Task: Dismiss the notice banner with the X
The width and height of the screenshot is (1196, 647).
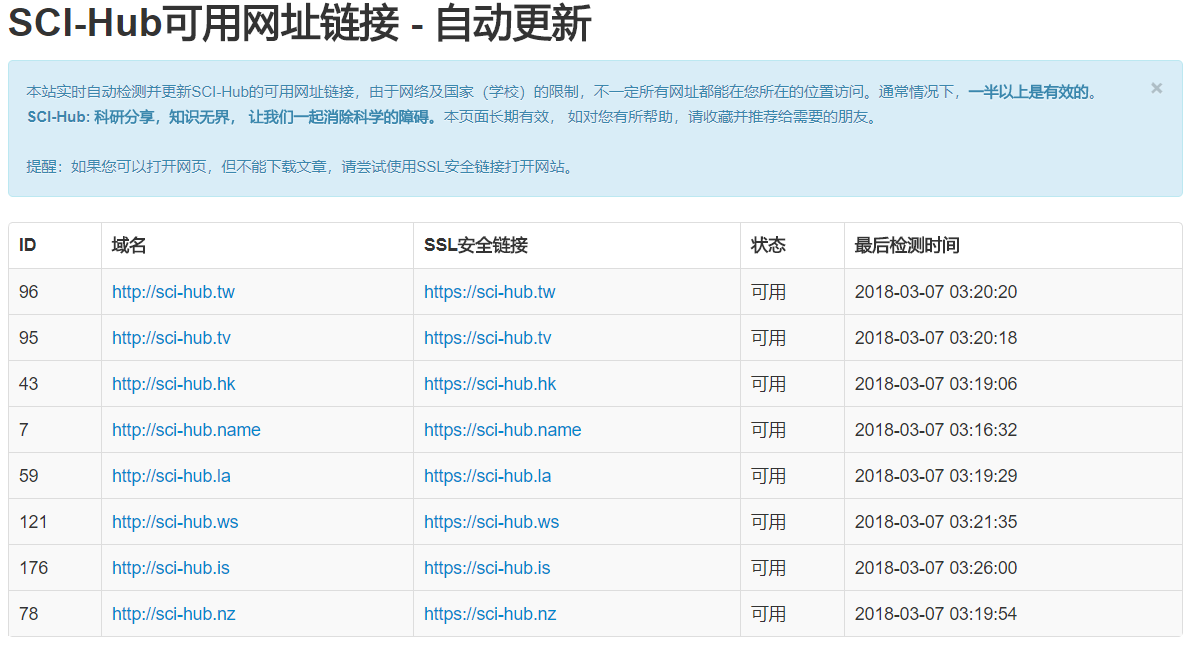Action: 1156,88
